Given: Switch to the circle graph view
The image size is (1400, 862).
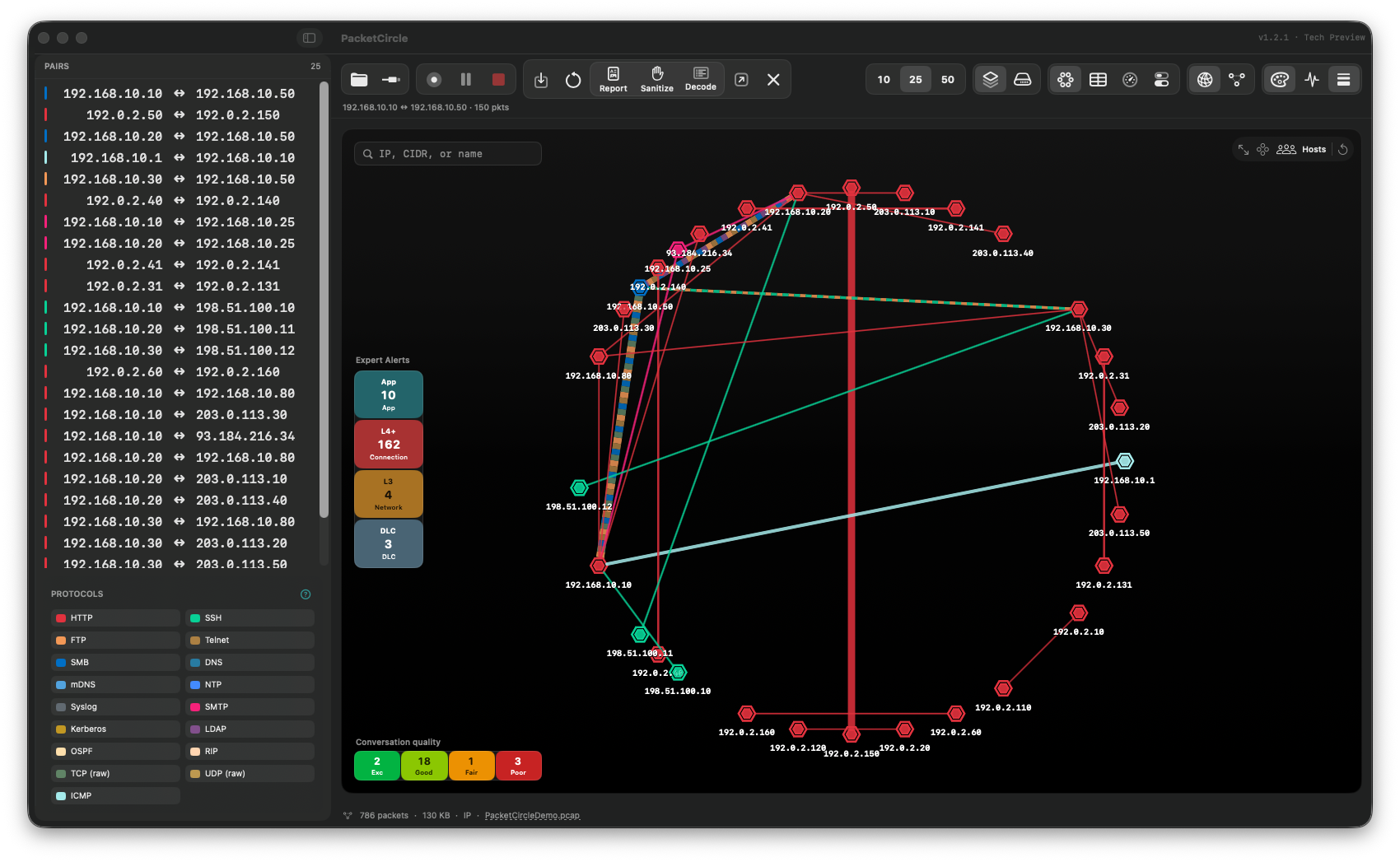Looking at the screenshot, I should click(1066, 80).
